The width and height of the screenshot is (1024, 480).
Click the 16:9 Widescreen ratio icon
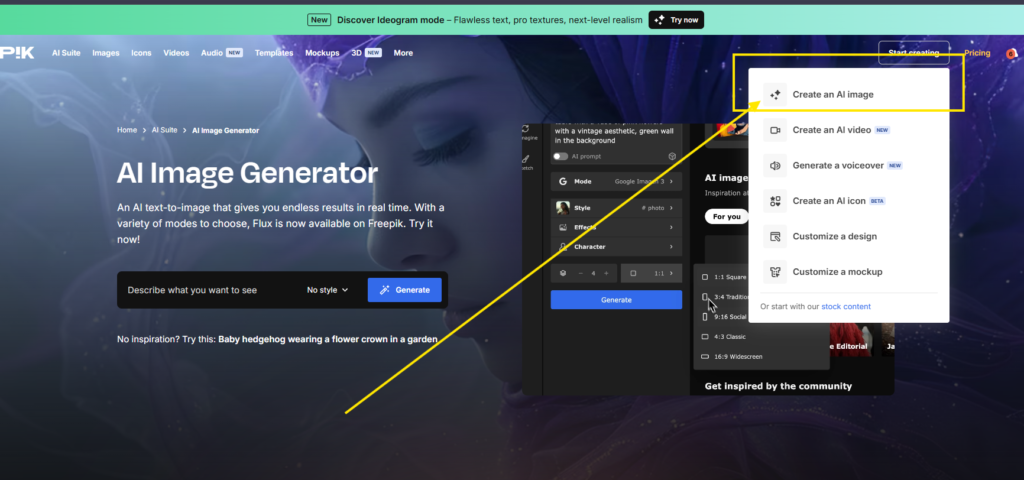tap(705, 357)
